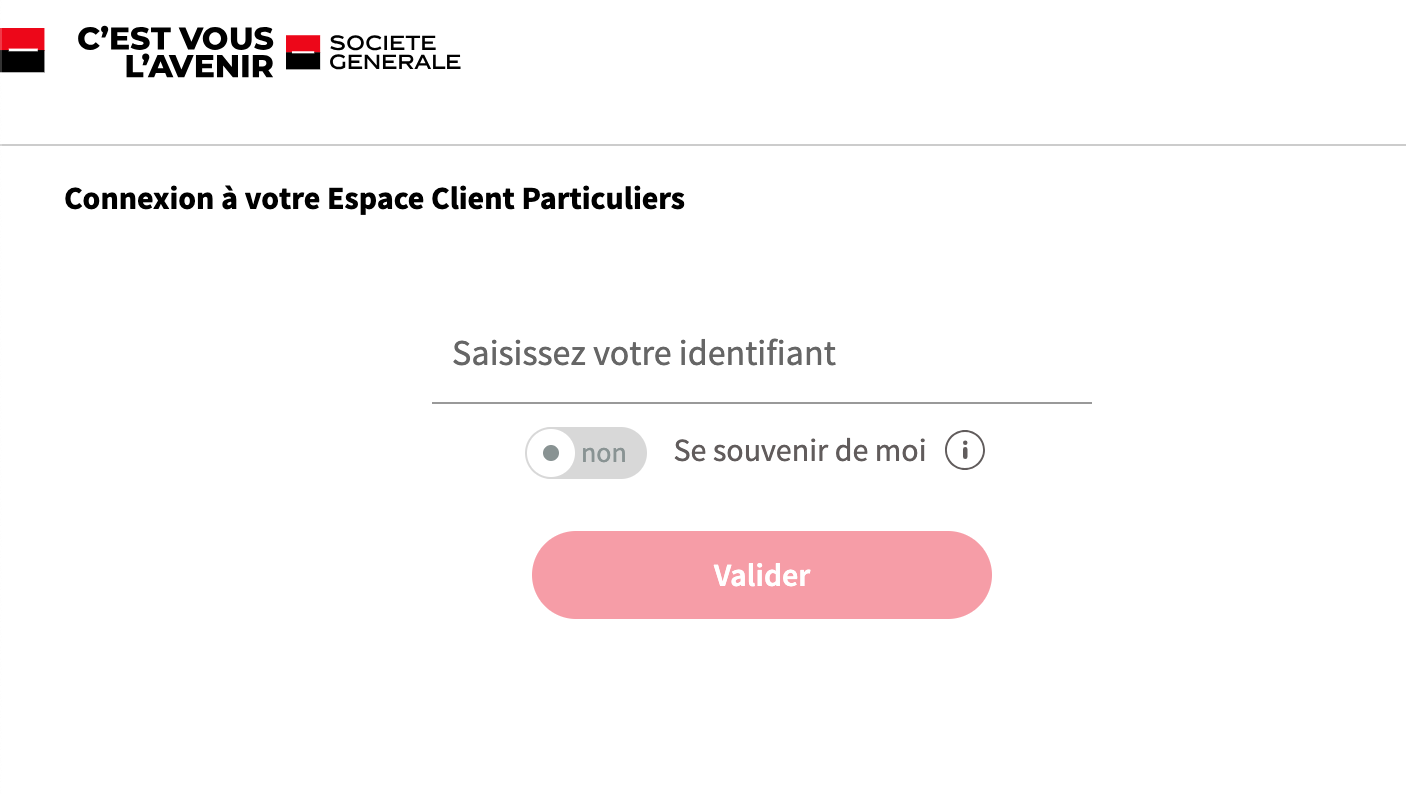Click the partial red-black logo at the left edge
The height and width of the screenshot is (794, 1406).
click(x=22, y=50)
